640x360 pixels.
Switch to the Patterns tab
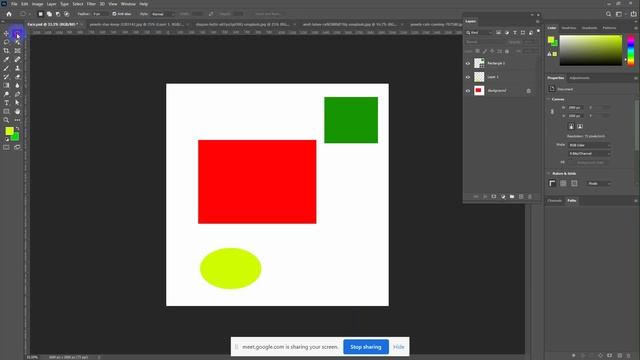point(609,28)
